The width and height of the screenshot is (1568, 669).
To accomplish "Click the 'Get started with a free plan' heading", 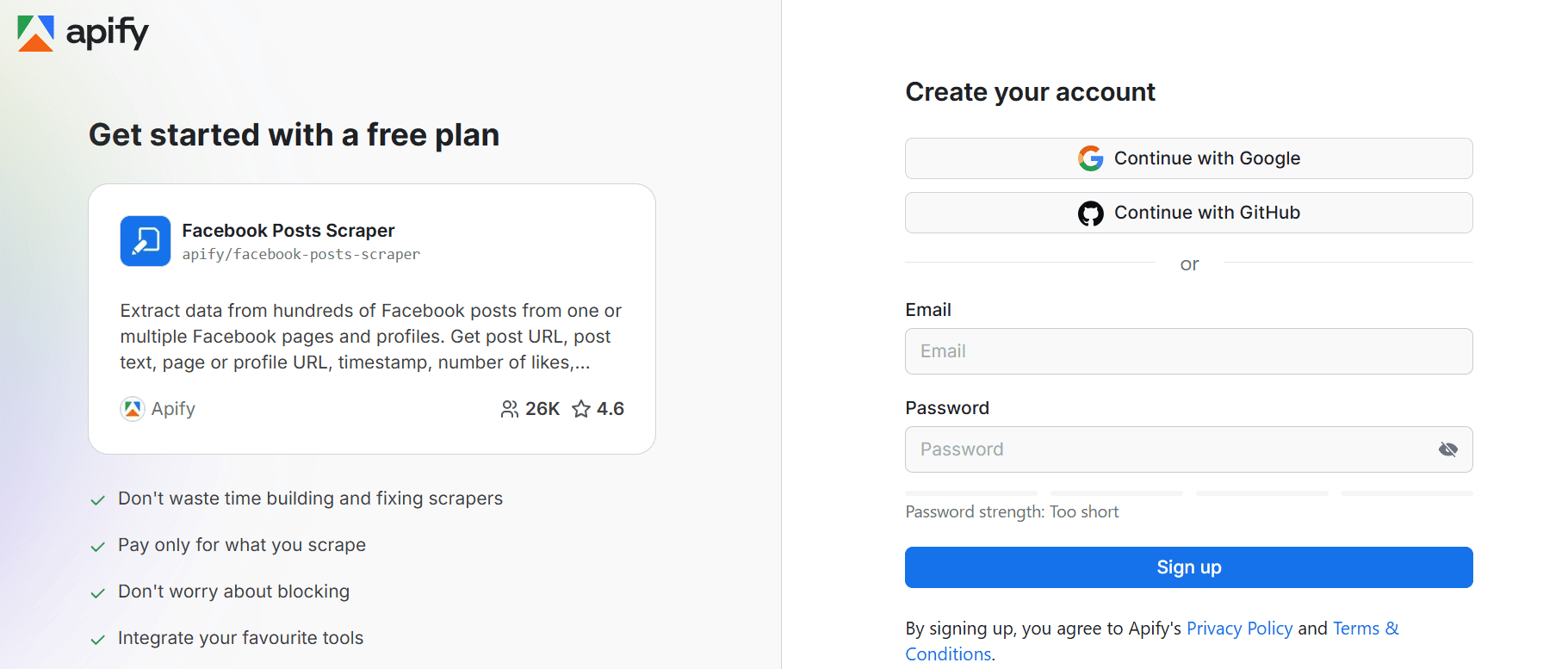I will tap(294, 135).
